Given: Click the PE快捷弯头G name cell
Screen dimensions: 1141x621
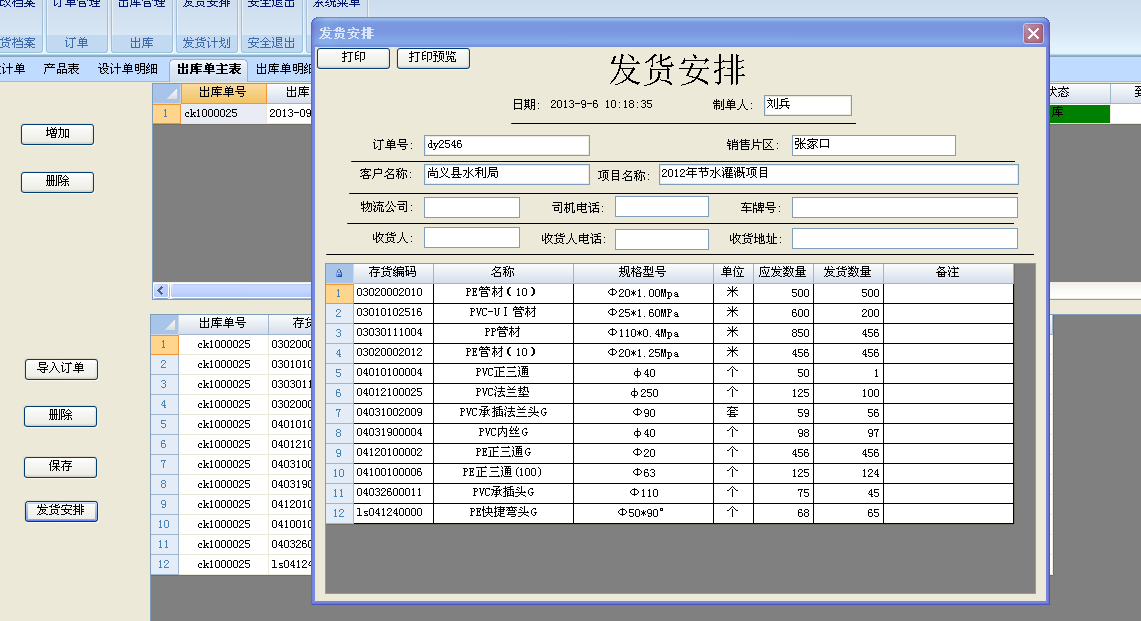Looking at the screenshot, I should click(503, 513).
